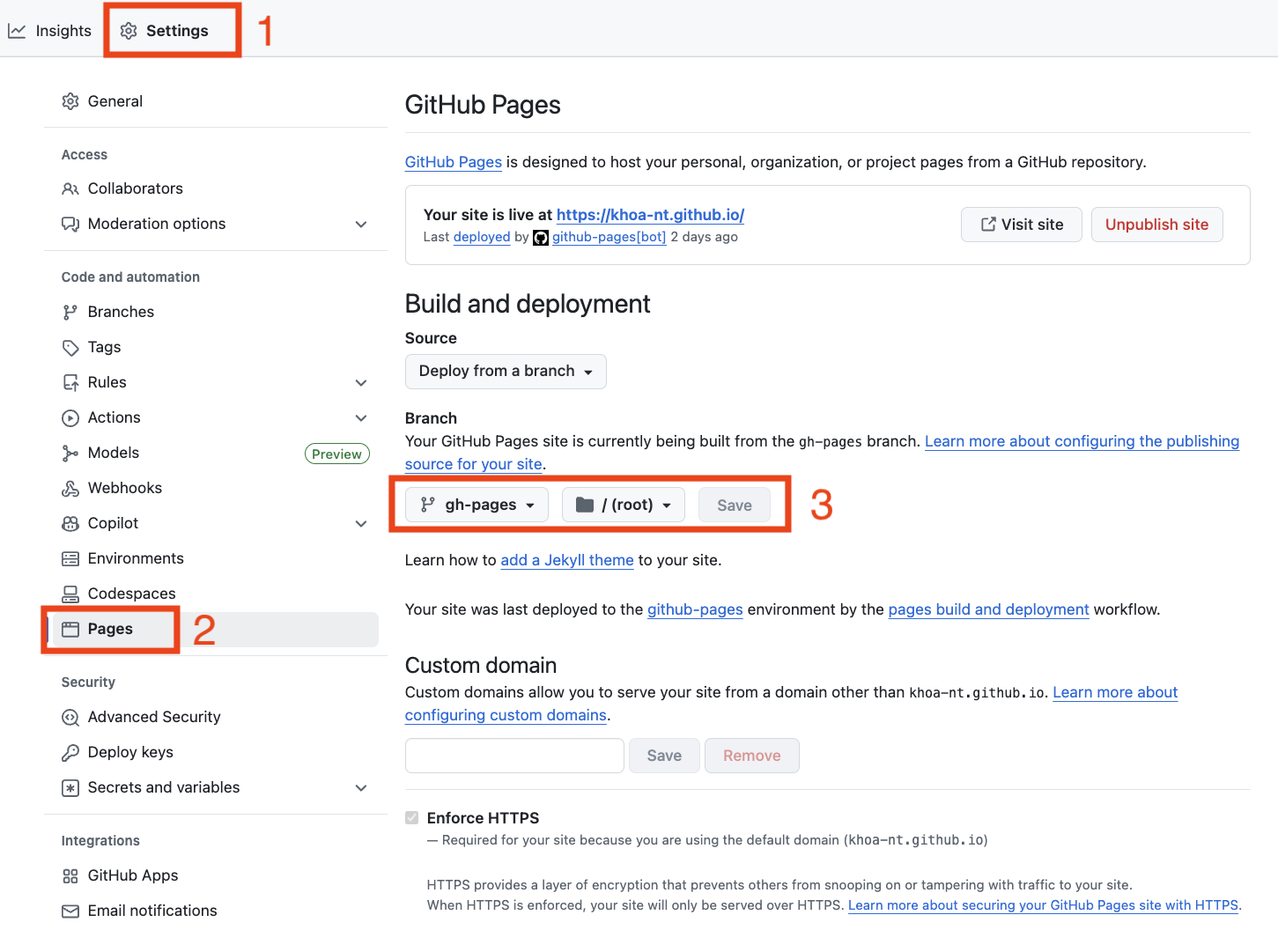Viewport: 1278px width, 952px height.
Task: Toggle the Enforce HTTPS checkbox
Action: [x=412, y=818]
